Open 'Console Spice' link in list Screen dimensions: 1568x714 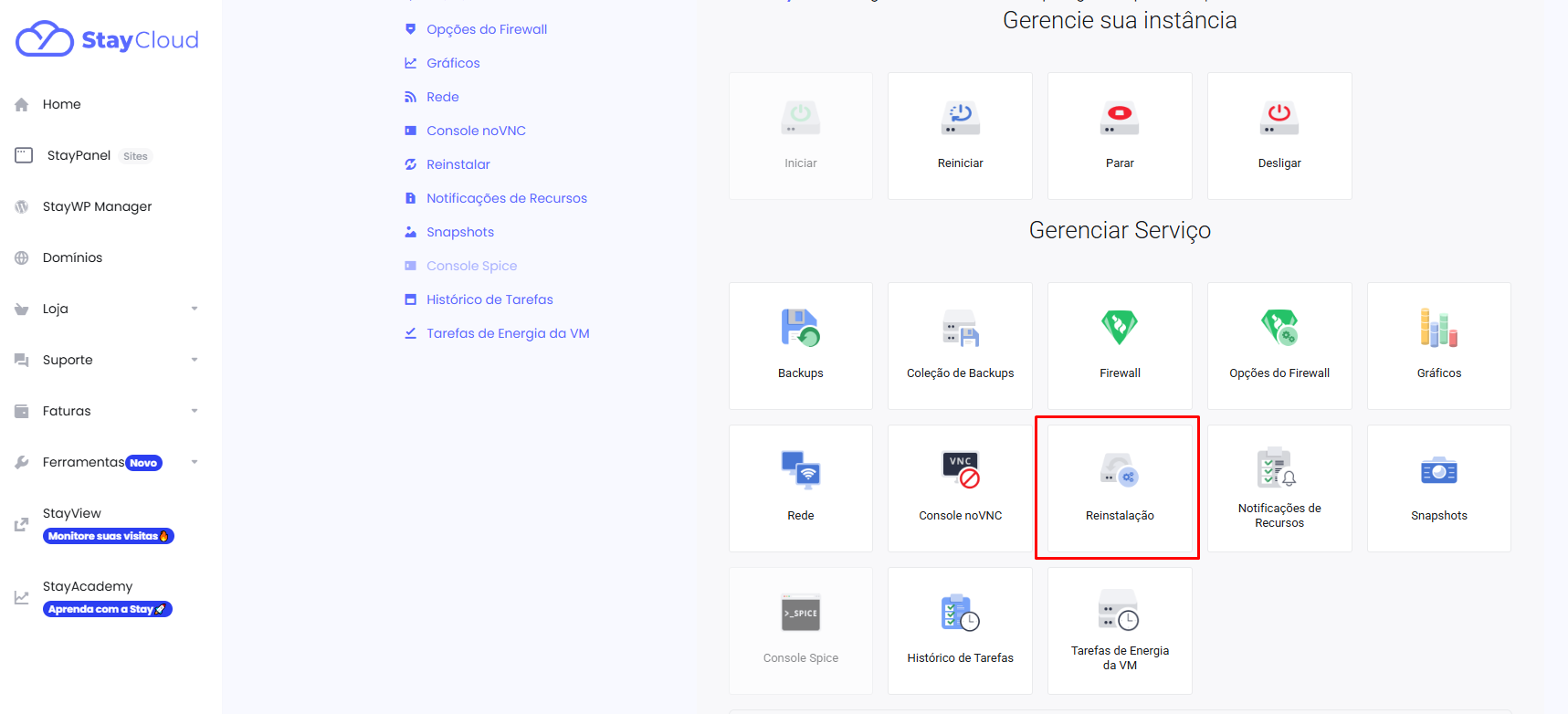(x=471, y=266)
